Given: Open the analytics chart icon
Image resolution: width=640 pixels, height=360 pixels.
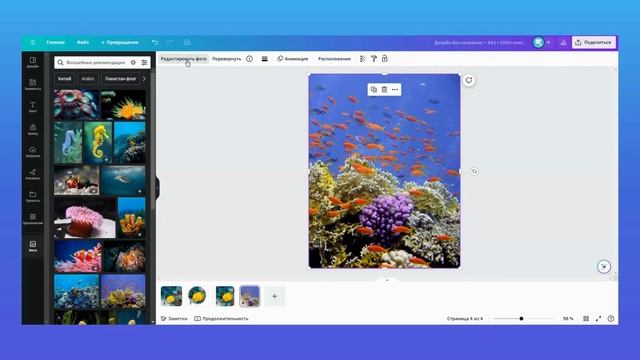Looking at the screenshot, I should (563, 42).
